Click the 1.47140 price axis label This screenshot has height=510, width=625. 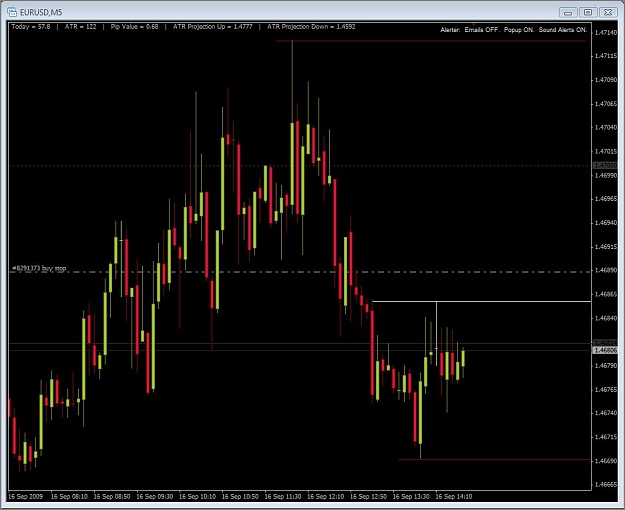click(605, 33)
